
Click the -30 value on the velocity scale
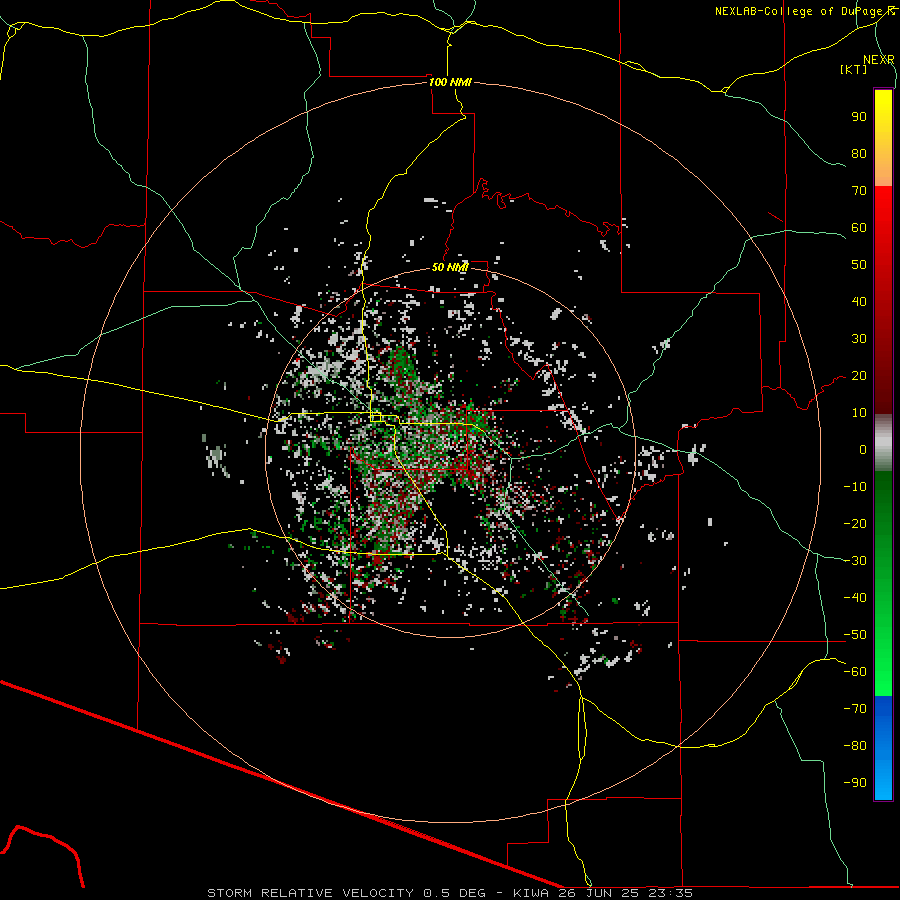point(855,561)
